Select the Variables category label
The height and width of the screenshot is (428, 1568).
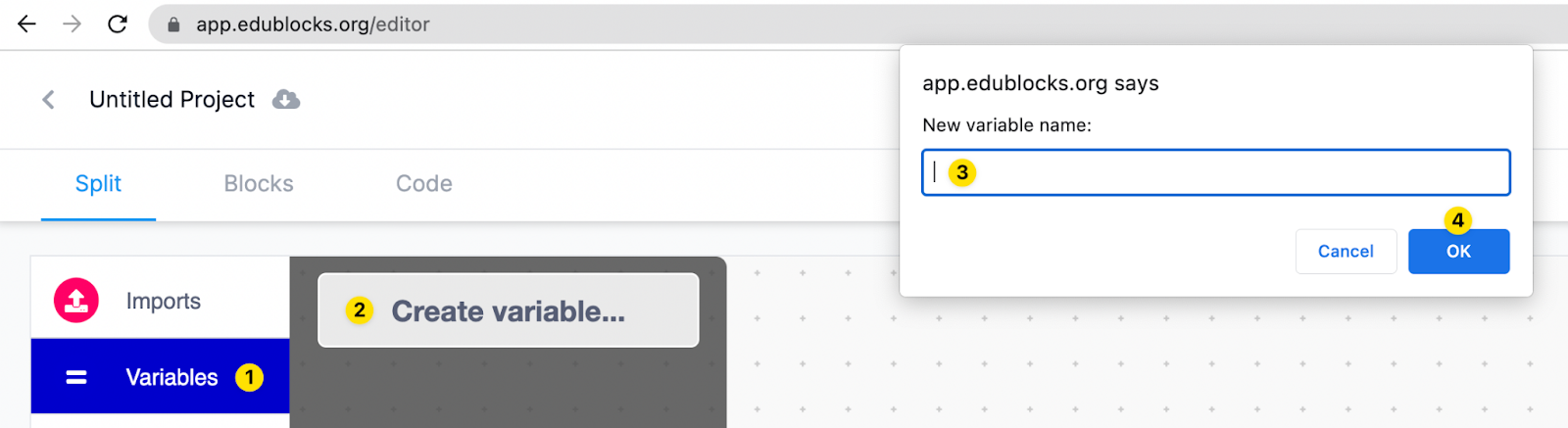pyautogui.click(x=171, y=377)
